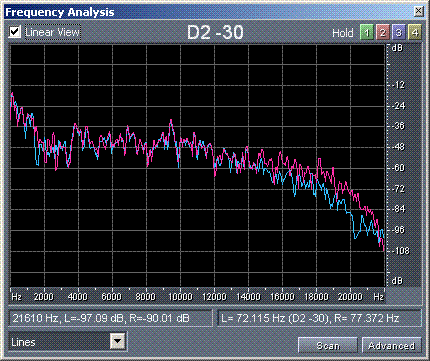Click the red Hold 2 button
The image size is (430, 361).
[x=383, y=33]
